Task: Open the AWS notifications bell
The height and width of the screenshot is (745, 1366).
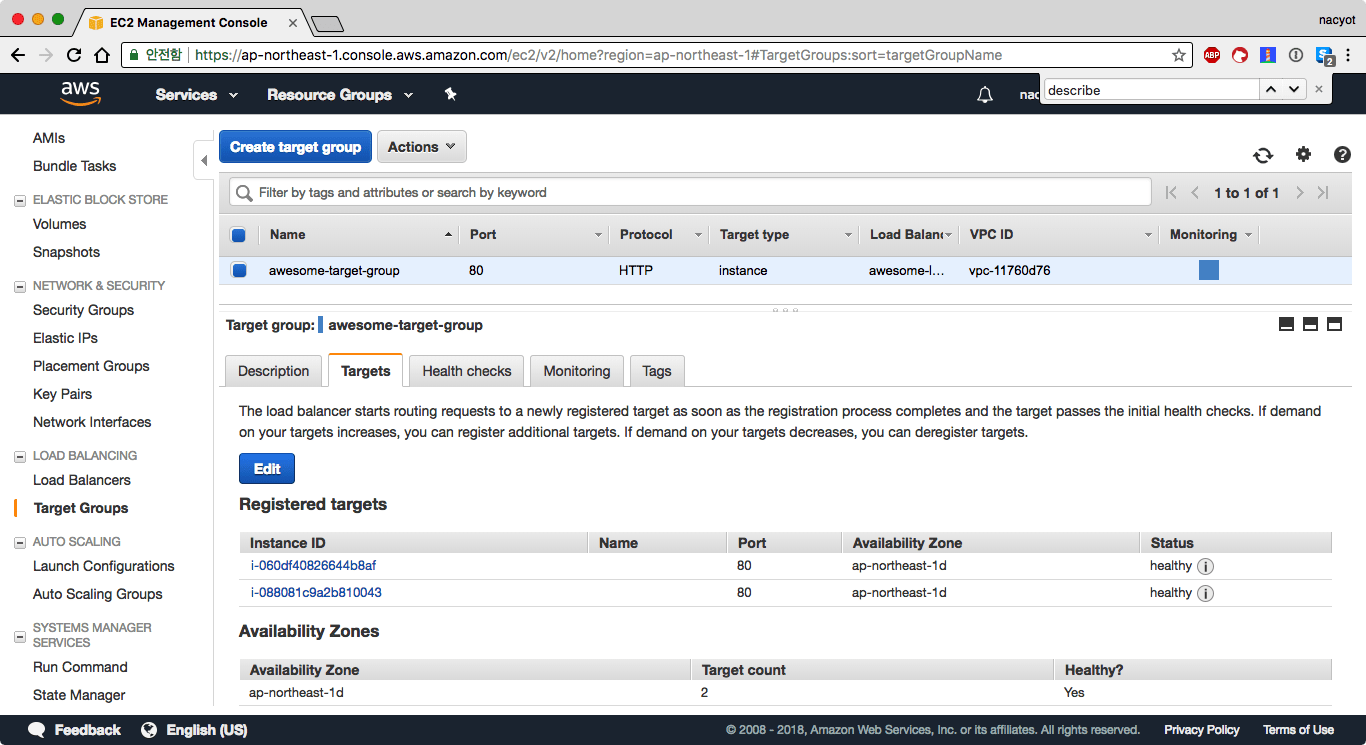Action: tap(985, 95)
